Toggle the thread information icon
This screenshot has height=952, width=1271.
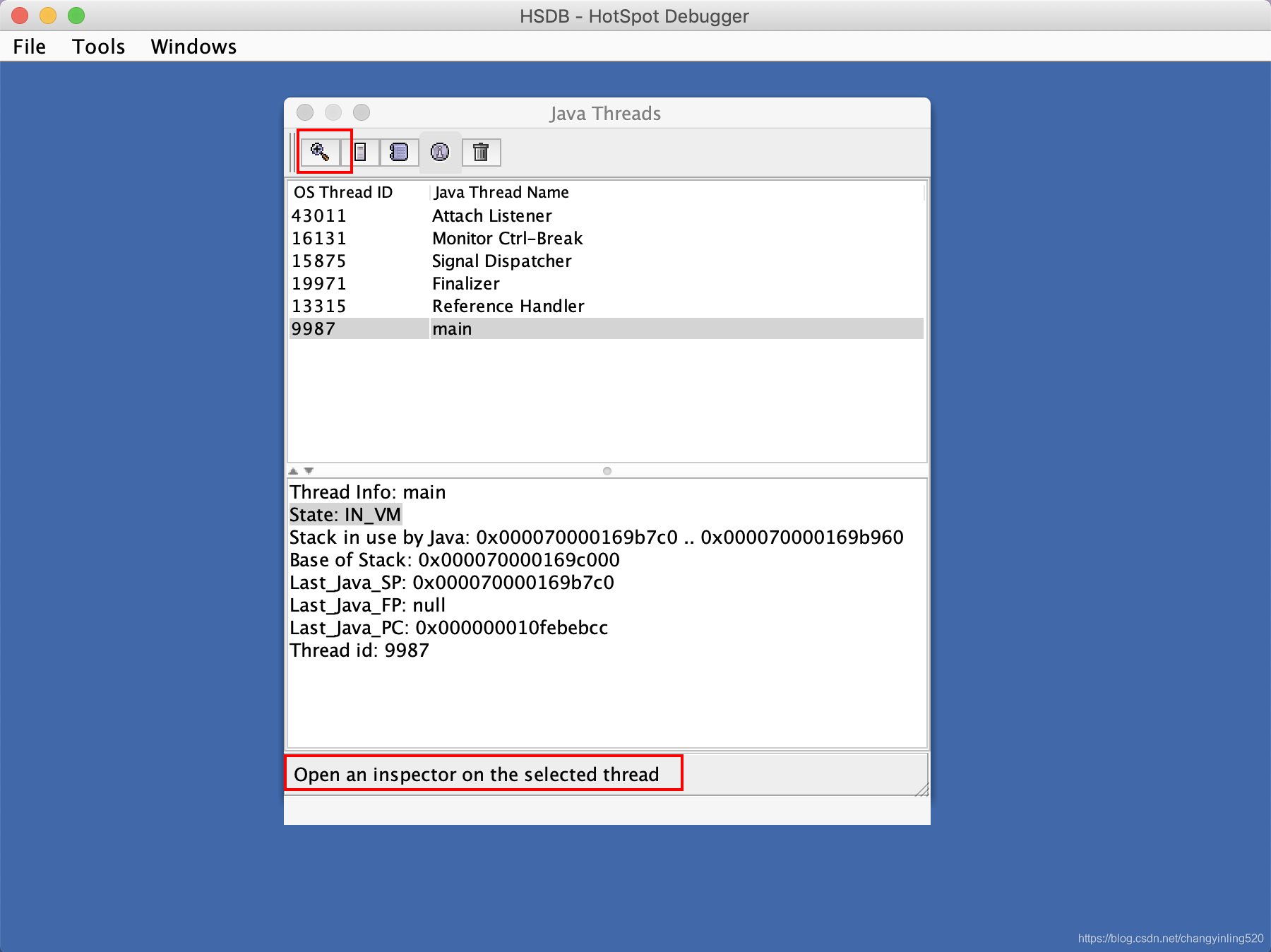440,152
